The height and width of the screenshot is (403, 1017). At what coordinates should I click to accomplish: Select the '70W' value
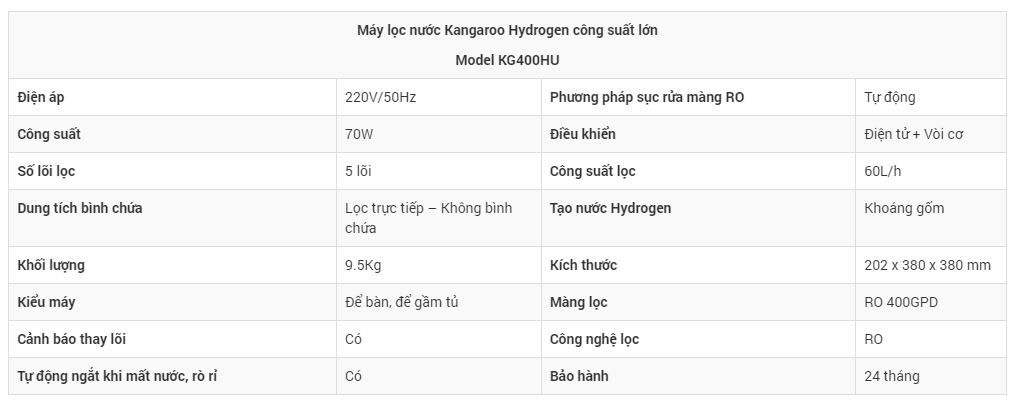coord(358,134)
